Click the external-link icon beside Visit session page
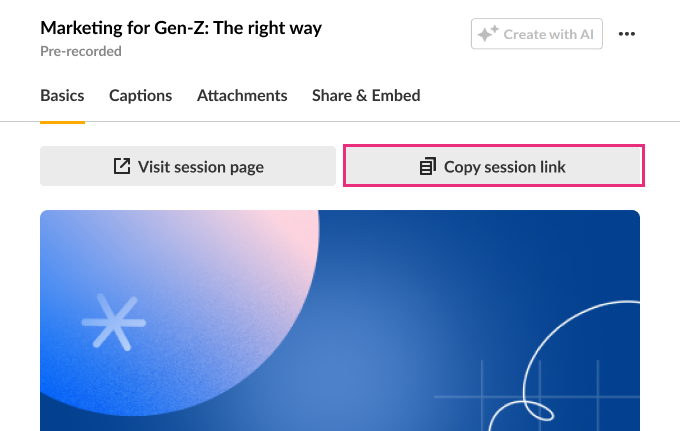 click(122, 166)
